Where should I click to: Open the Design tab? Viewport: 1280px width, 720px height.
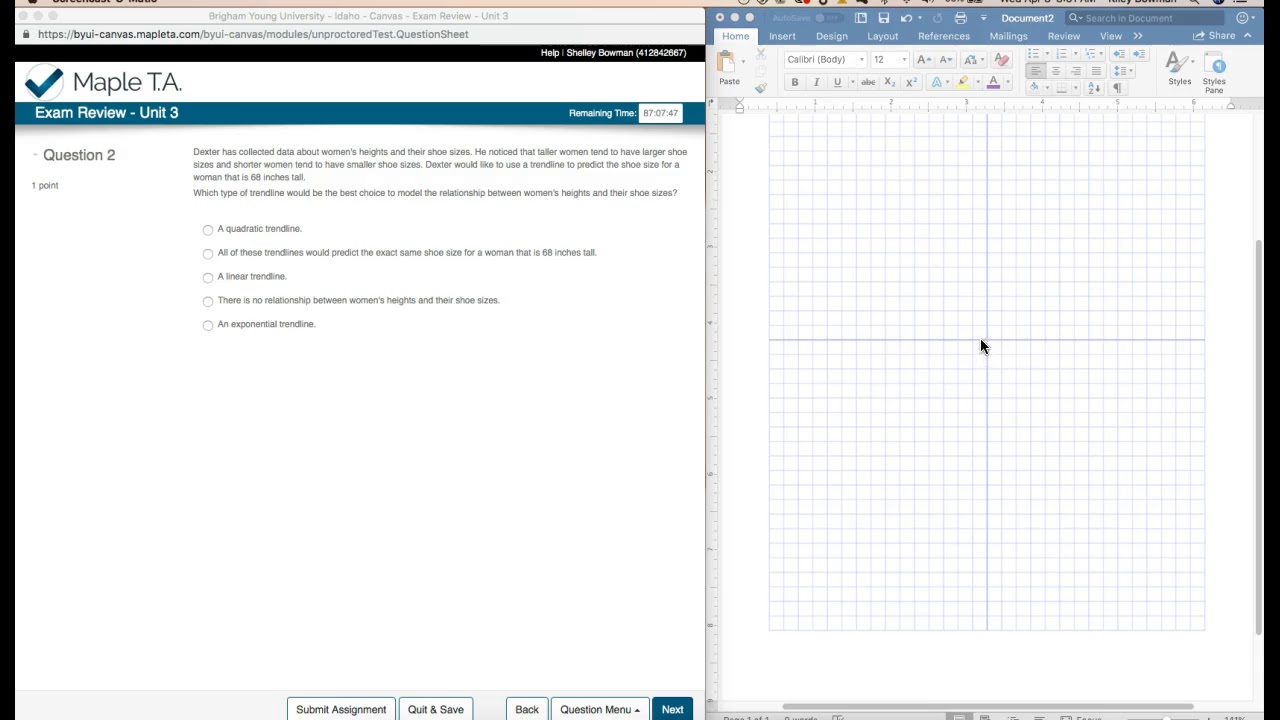point(832,36)
